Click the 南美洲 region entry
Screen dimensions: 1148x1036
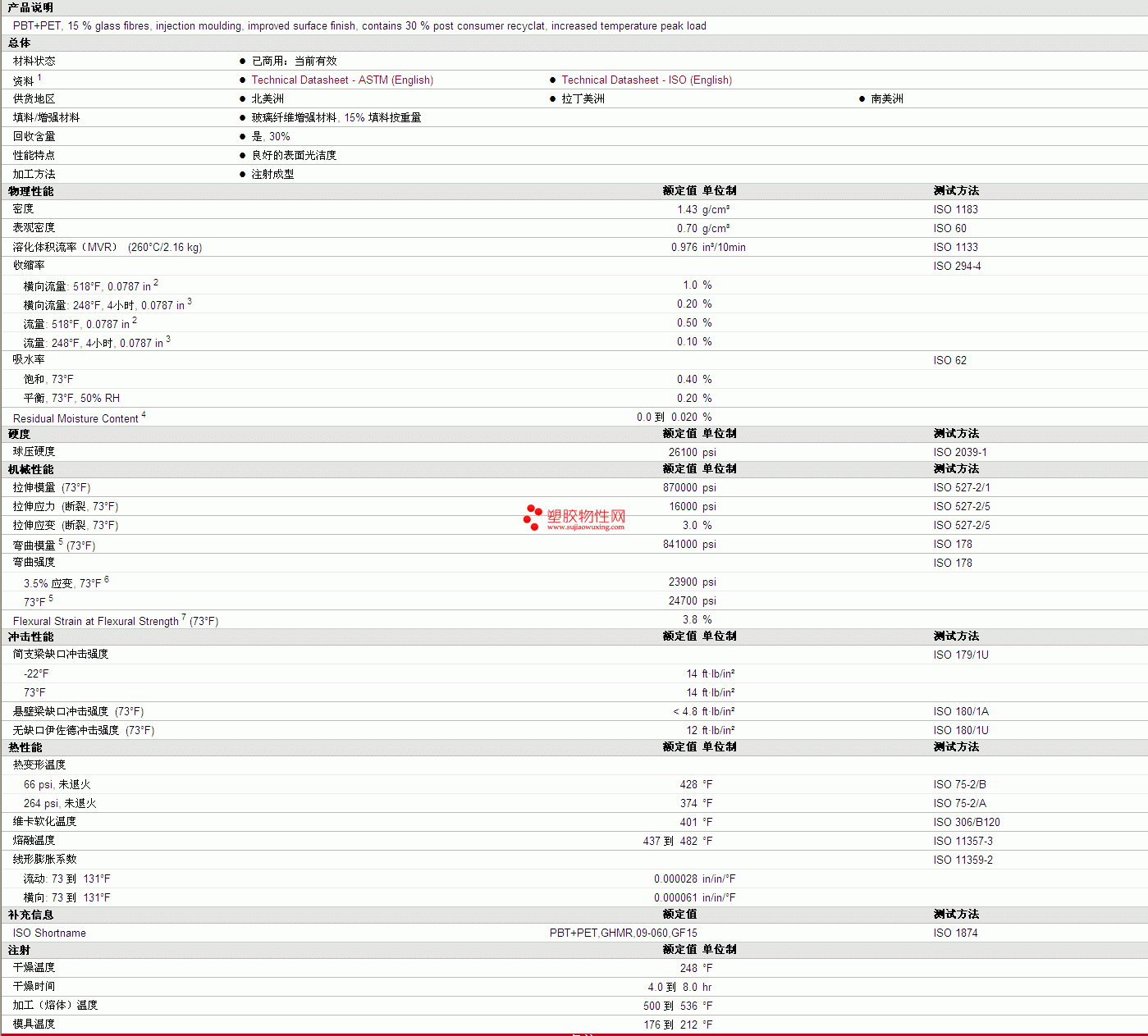887,98
